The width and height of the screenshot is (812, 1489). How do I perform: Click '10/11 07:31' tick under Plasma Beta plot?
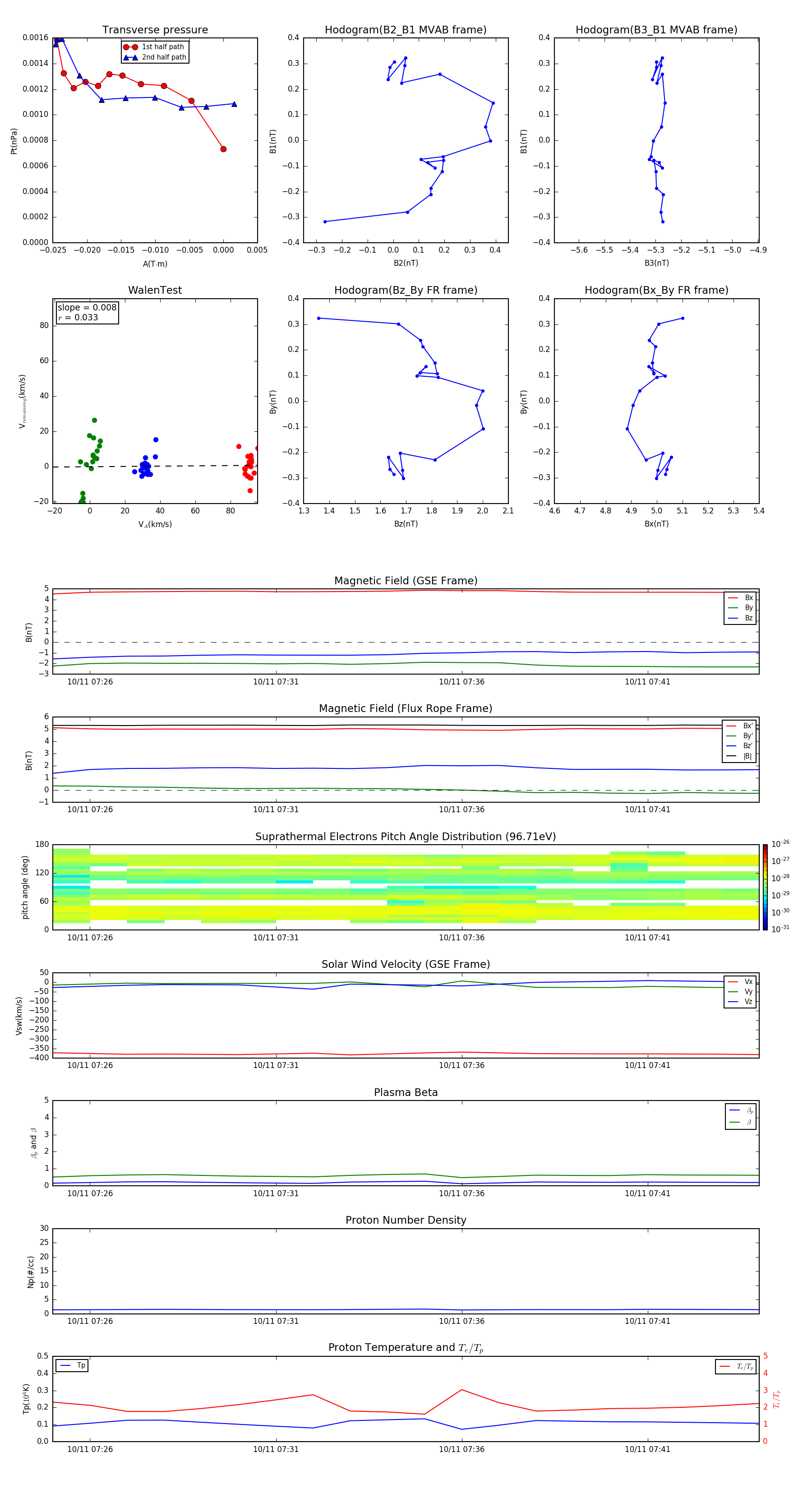[276, 1193]
